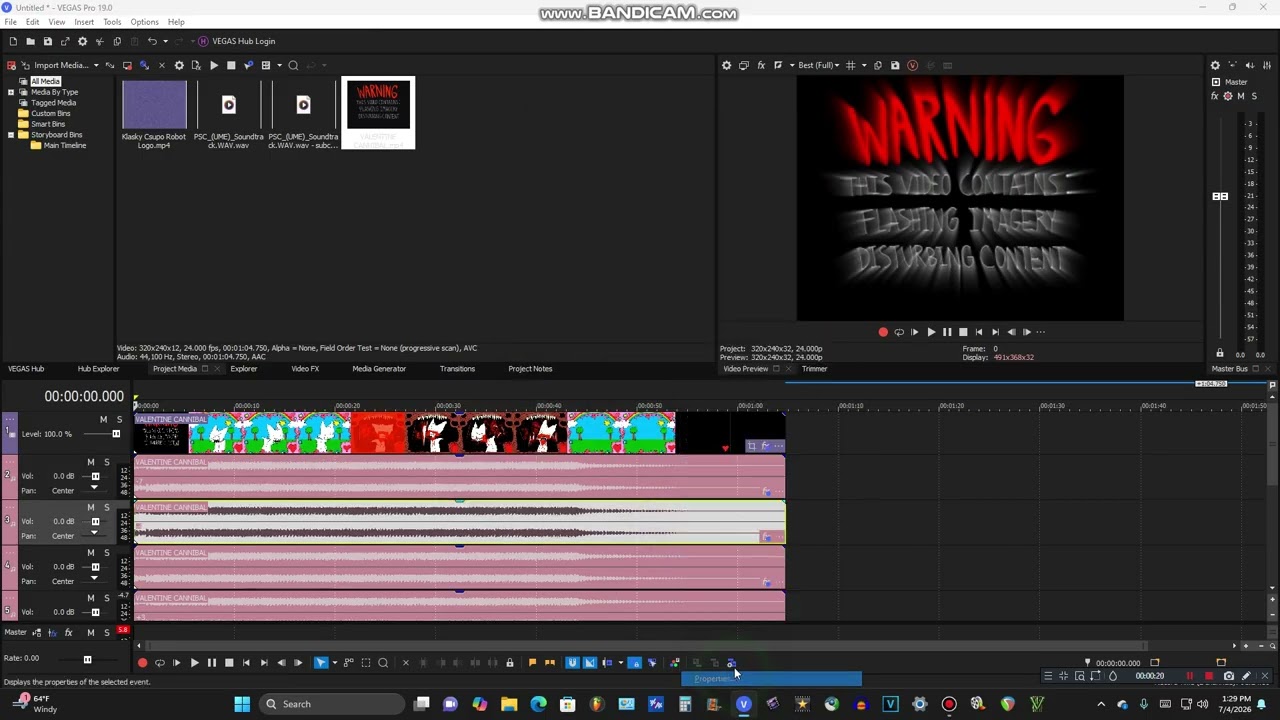Open Master Bus mixer properties gear

tap(1215, 65)
